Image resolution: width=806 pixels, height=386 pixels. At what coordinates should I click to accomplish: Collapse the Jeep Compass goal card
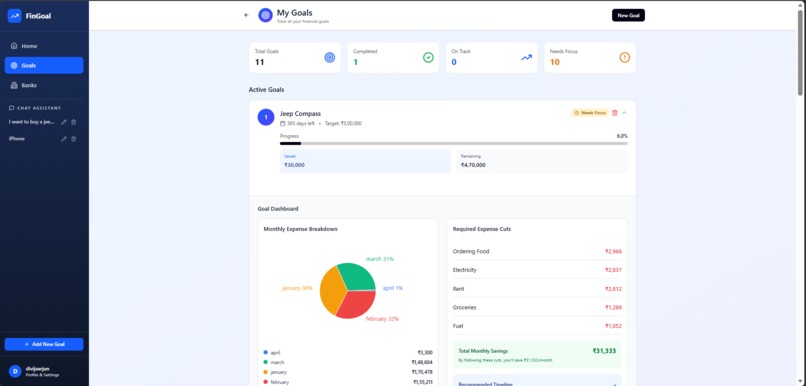coord(625,113)
